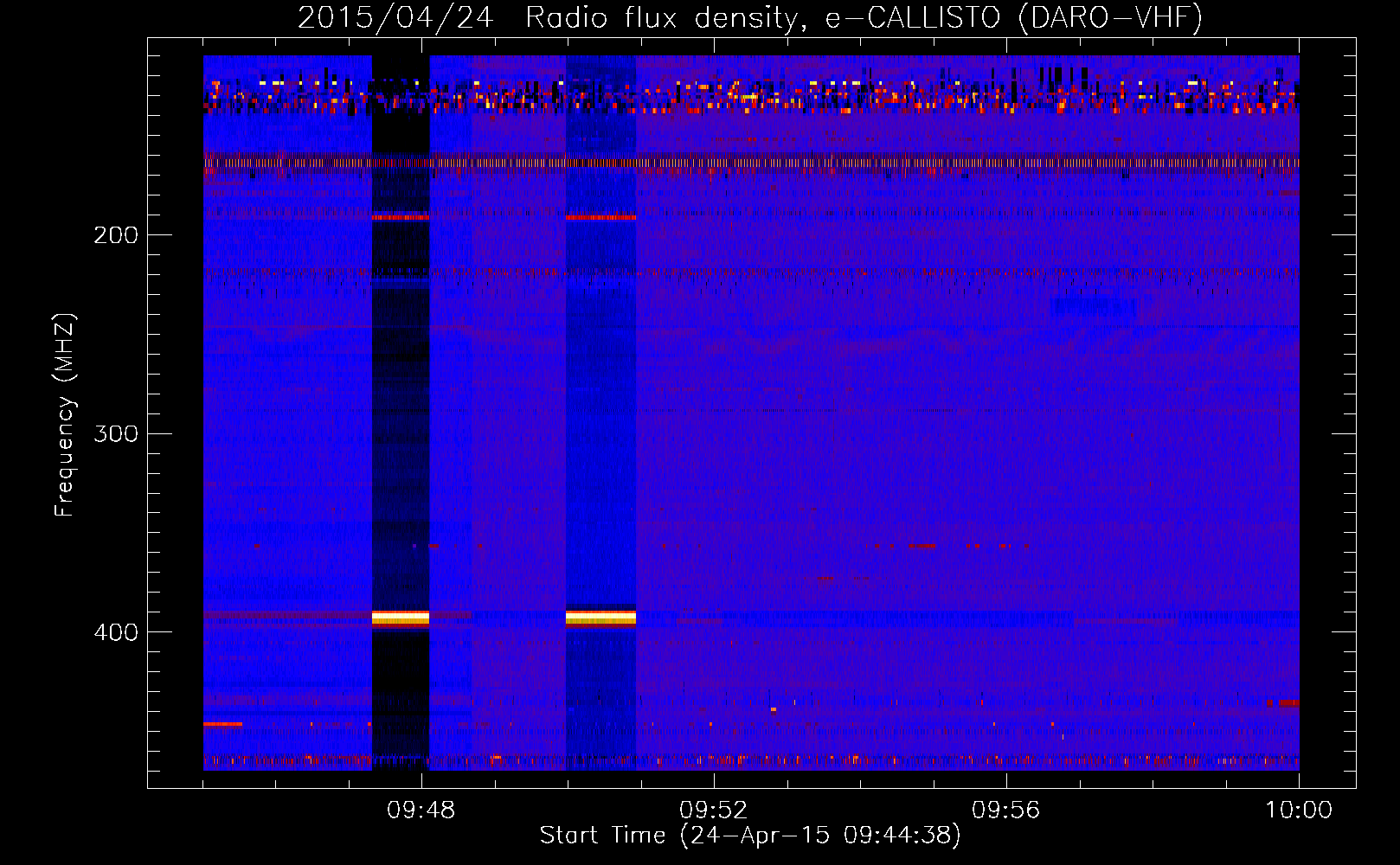Click the bright white band near 09:50

coord(600,618)
